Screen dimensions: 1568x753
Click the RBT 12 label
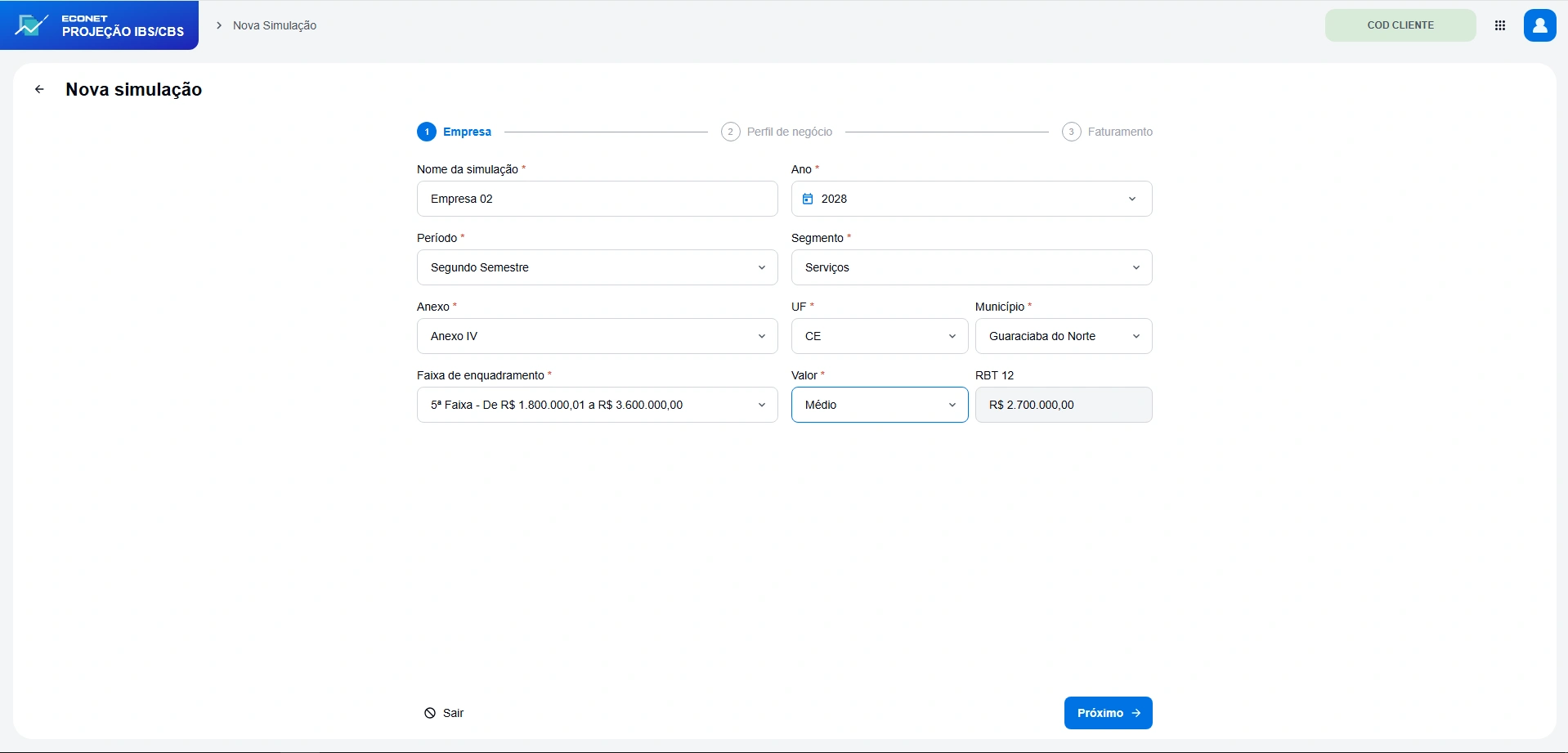tap(994, 375)
